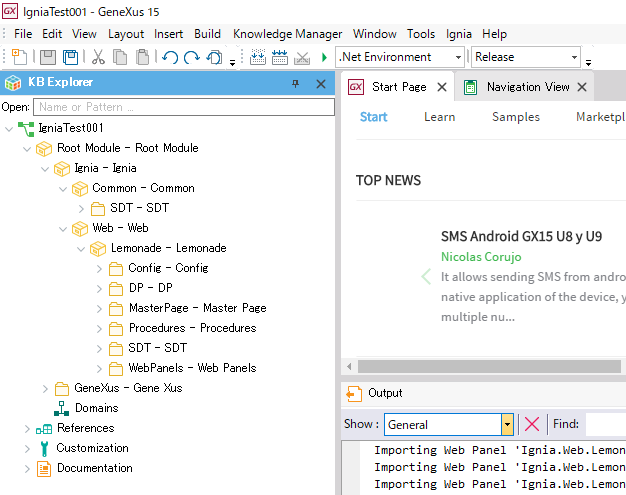Image resolution: width=626 pixels, height=495 pixels.
Task: Click scrollbar left arrow on Start Page
Action: [x=349, y=366]
